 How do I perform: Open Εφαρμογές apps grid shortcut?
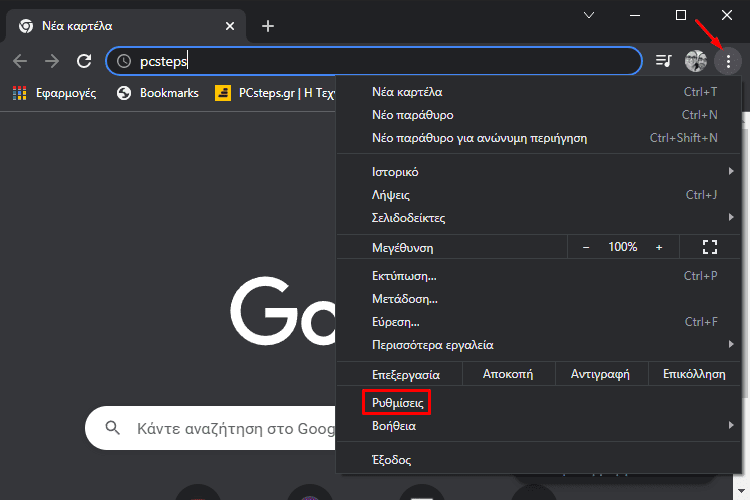(54, 93)
